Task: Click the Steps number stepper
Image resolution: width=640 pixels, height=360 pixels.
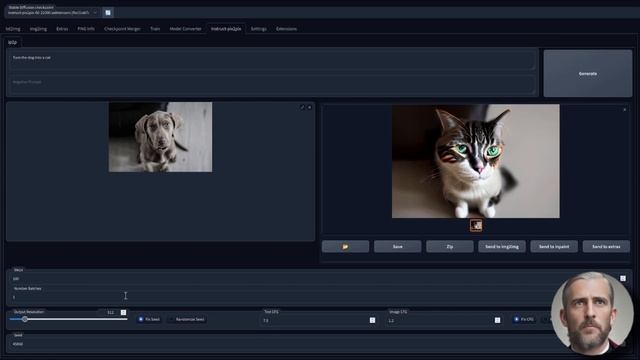Action: pyautogui.click(x=623, y=278)
